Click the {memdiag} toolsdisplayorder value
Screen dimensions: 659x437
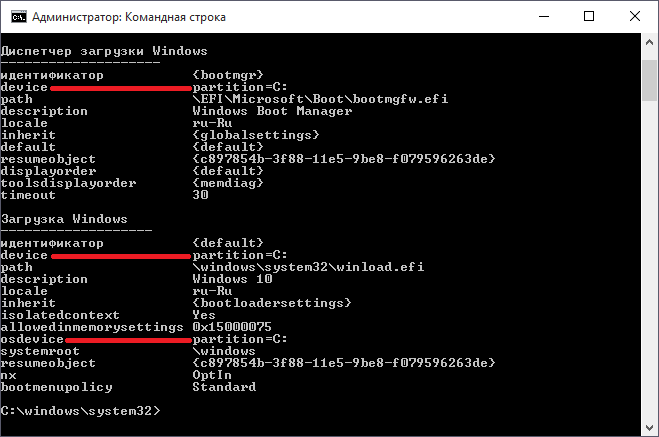[x=229, y=183]
